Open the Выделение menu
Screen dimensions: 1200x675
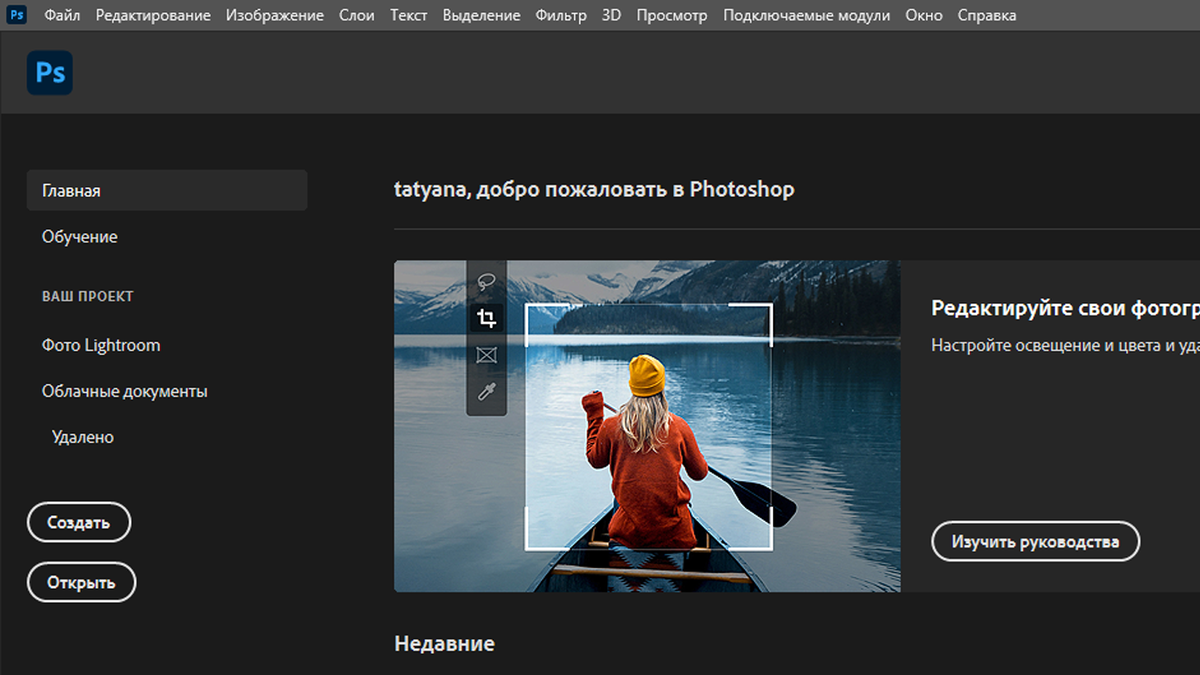(x=481, y=15)
